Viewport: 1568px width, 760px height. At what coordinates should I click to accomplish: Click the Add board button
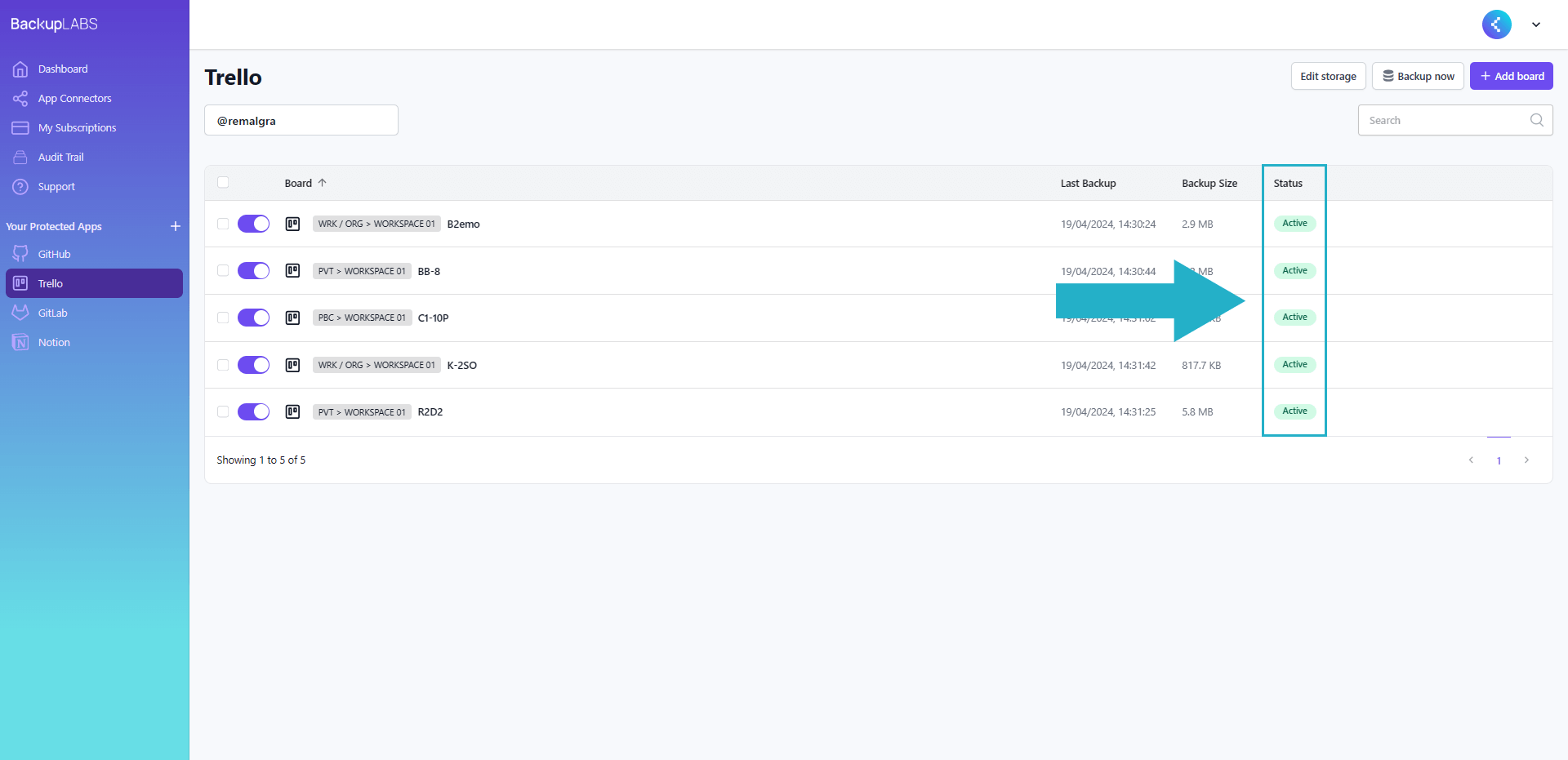(1511, 76)
